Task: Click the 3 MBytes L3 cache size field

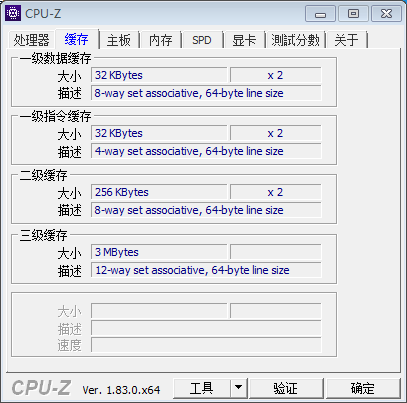Action: pyautogui.click(x=159, y=252)
